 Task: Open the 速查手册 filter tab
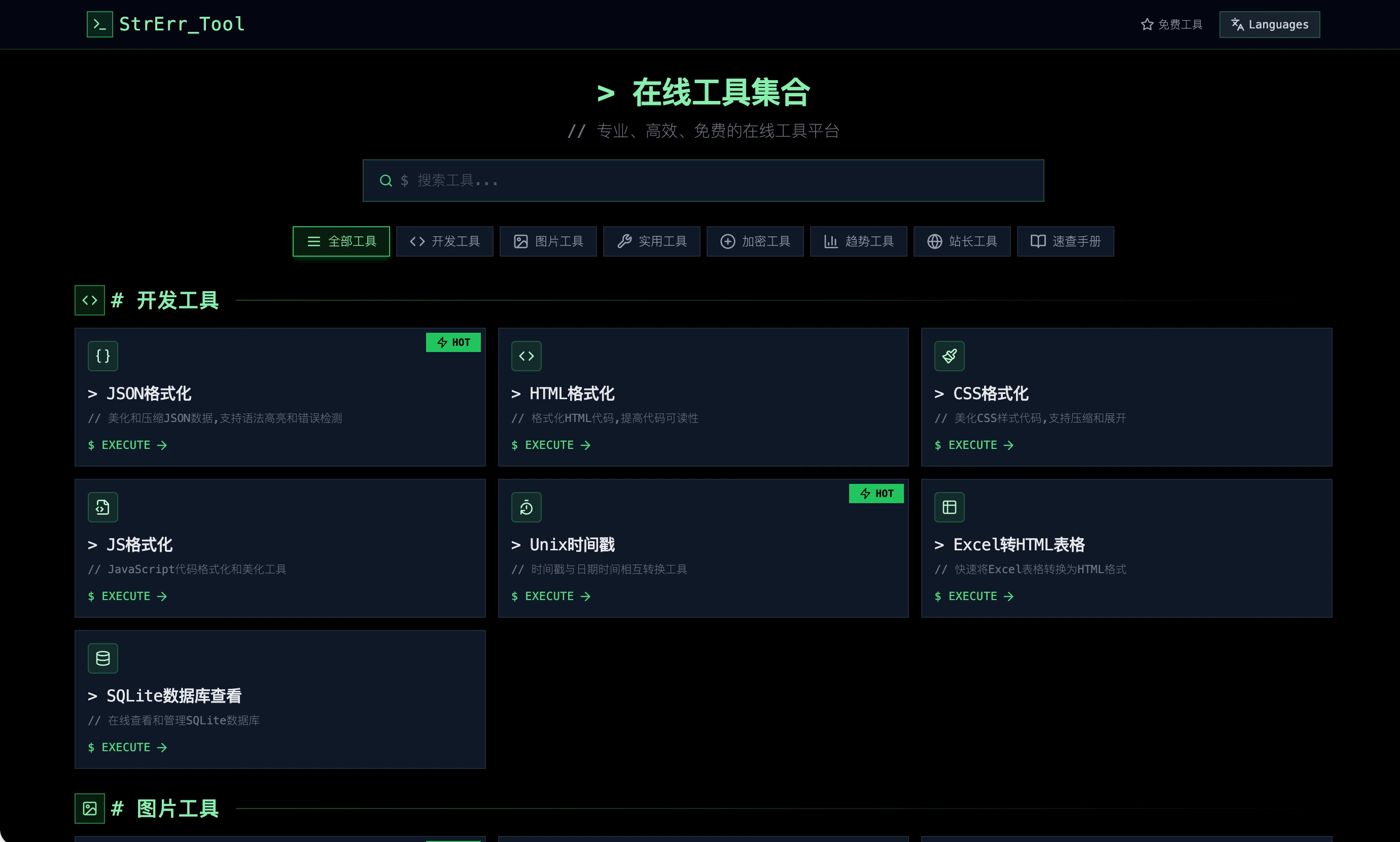pos(1065,242)
